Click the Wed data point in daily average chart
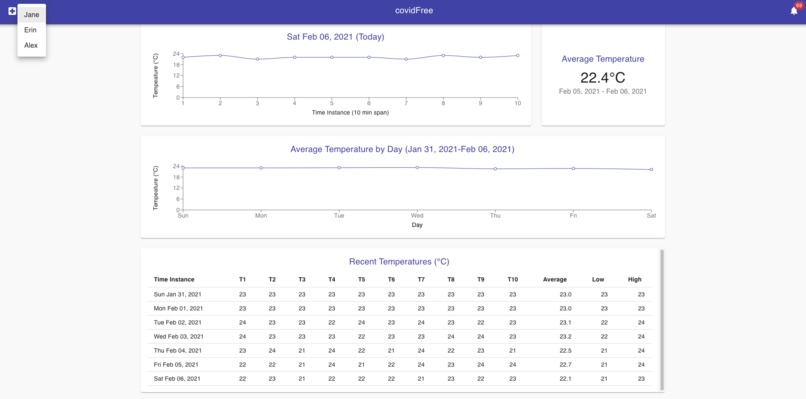Screen dimensions: 806x399 [417, 167]
